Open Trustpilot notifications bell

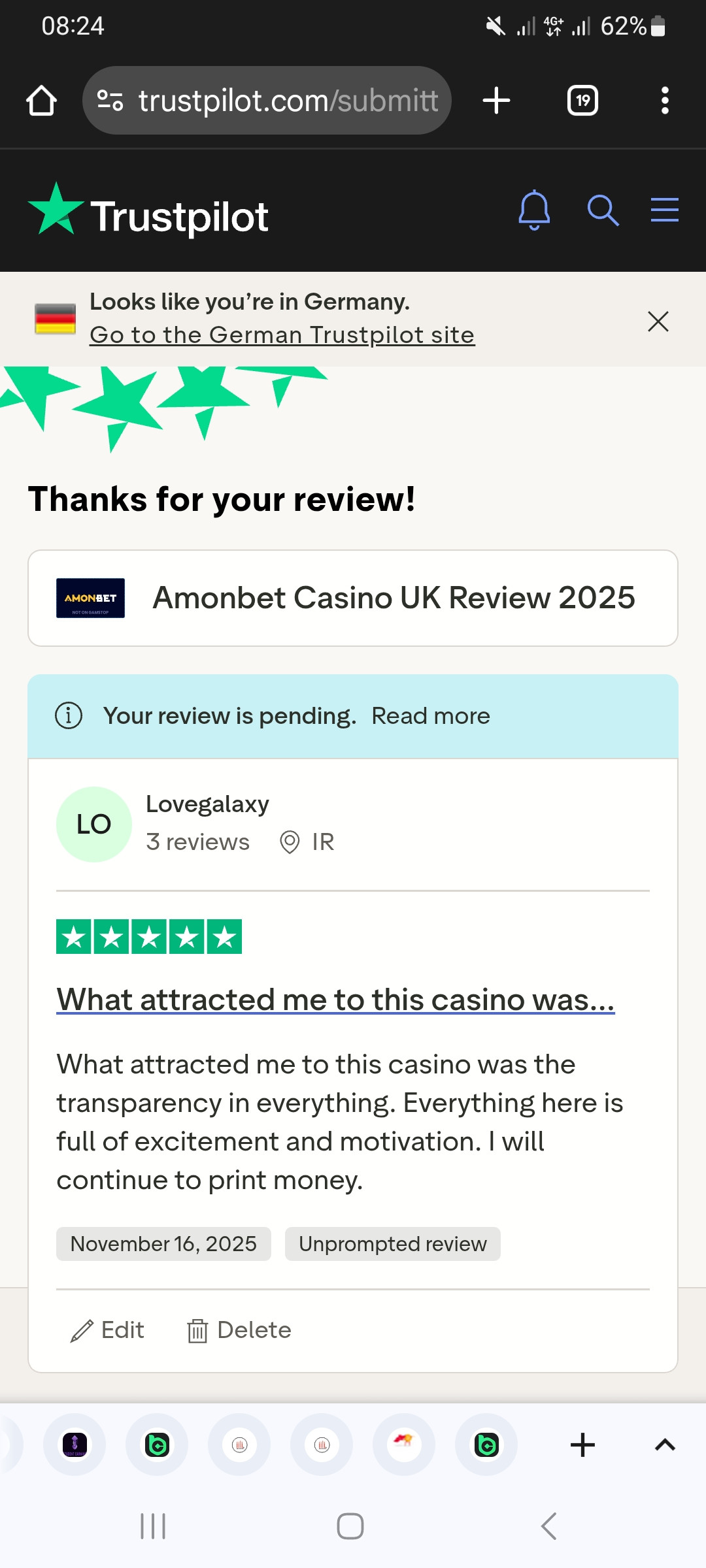click(x=534, y=210)
